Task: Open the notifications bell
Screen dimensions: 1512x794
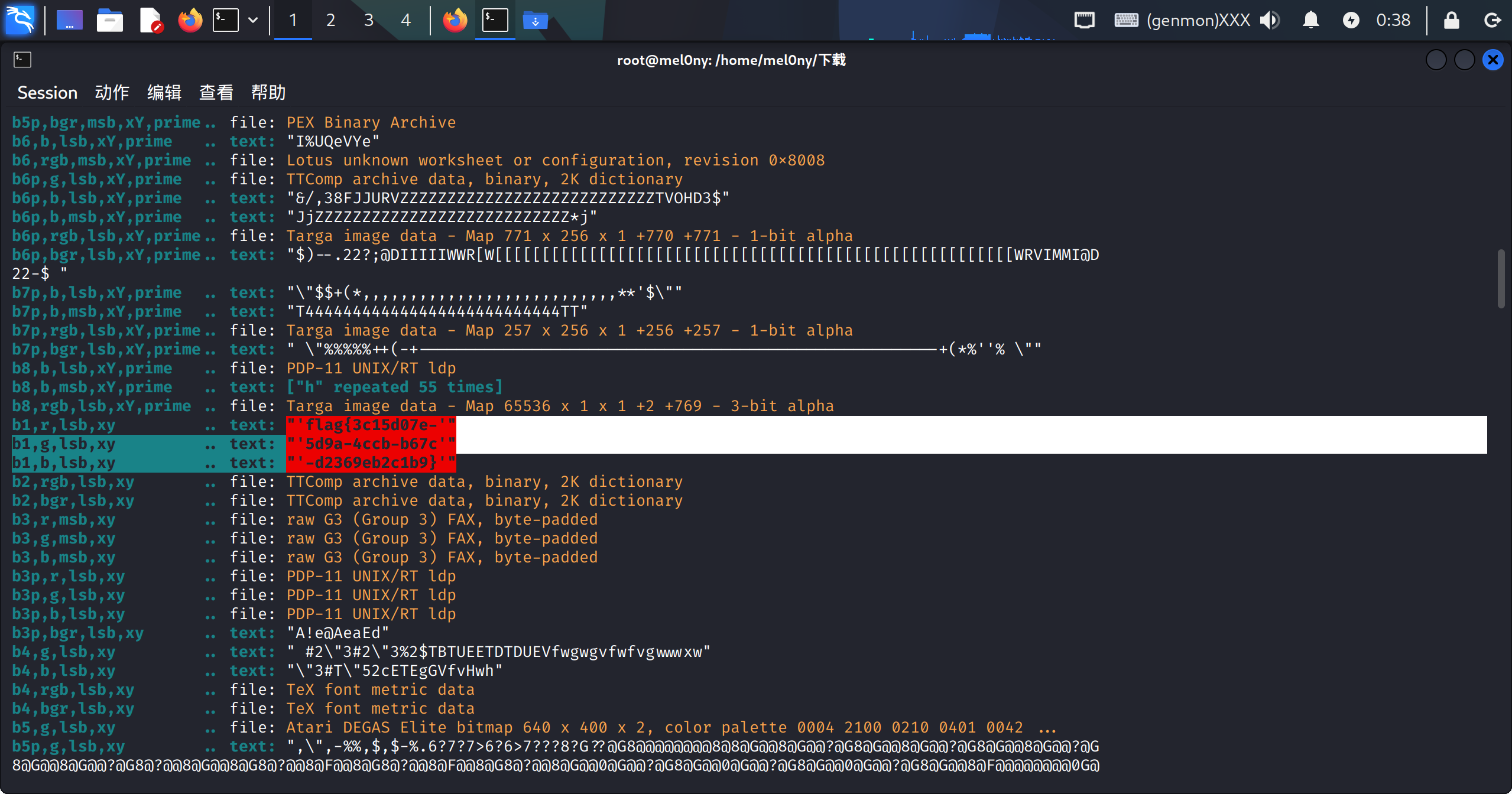Action: click(x=1310, y=20)
